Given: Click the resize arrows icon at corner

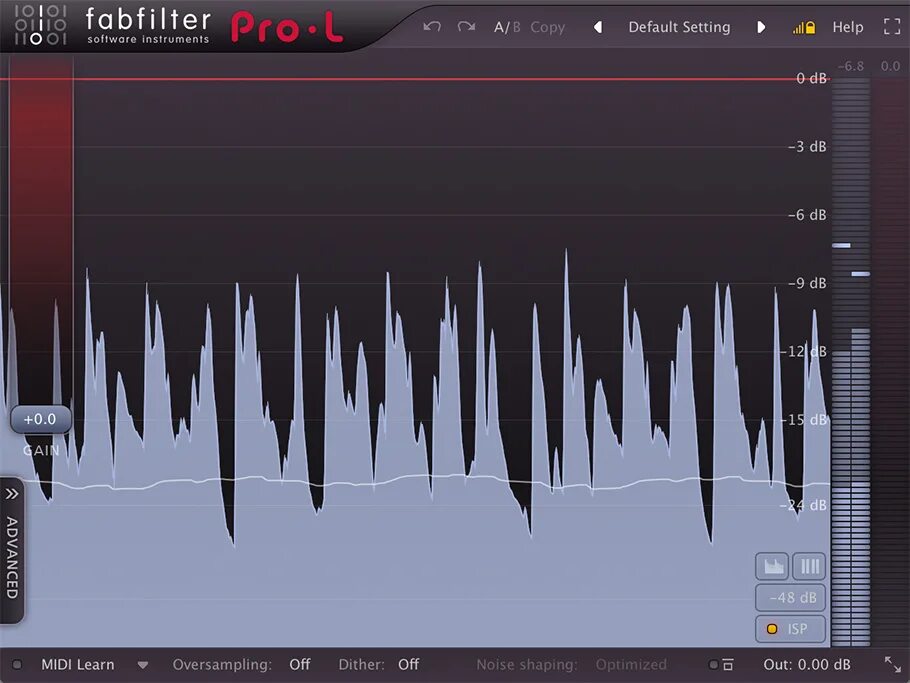Looking at the screenshot, I should coord(893,664).
